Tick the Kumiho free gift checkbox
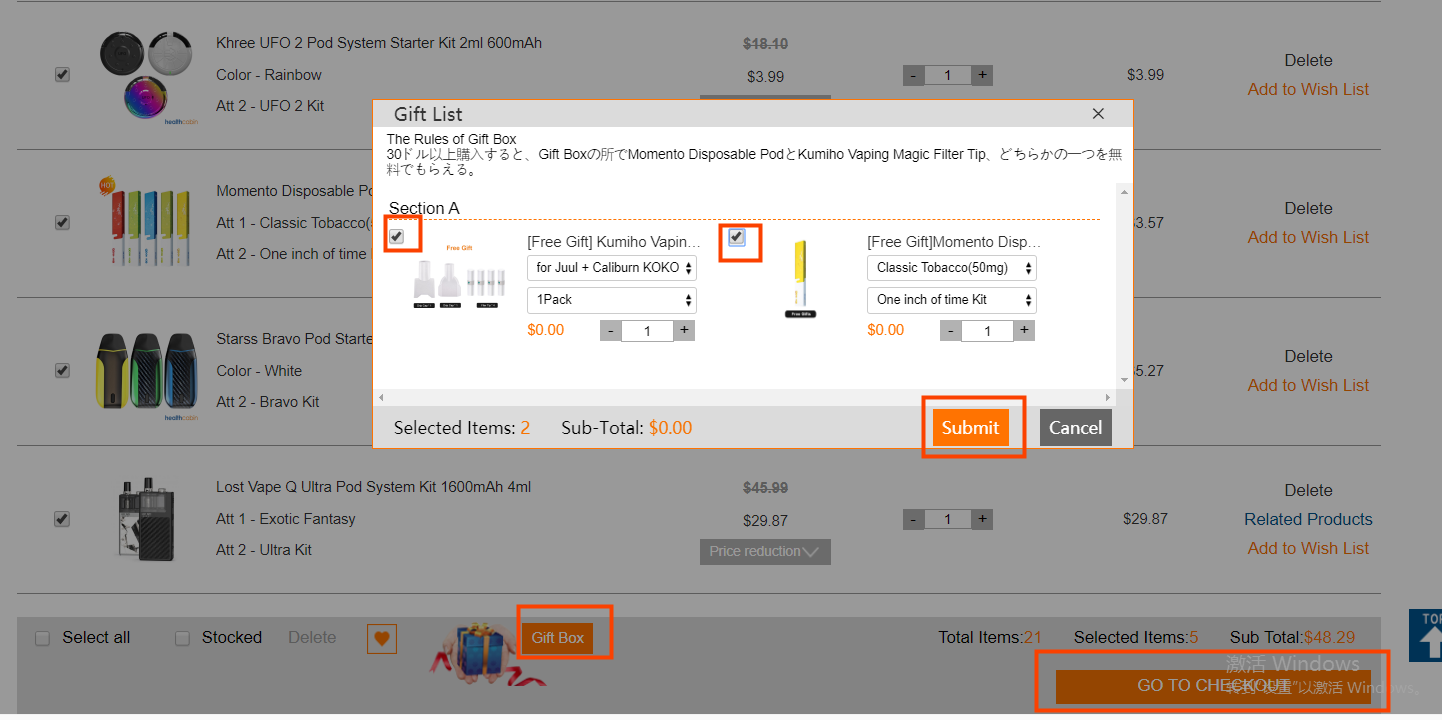The width and height of the screenshot is (1442, 720). (397, 236)
